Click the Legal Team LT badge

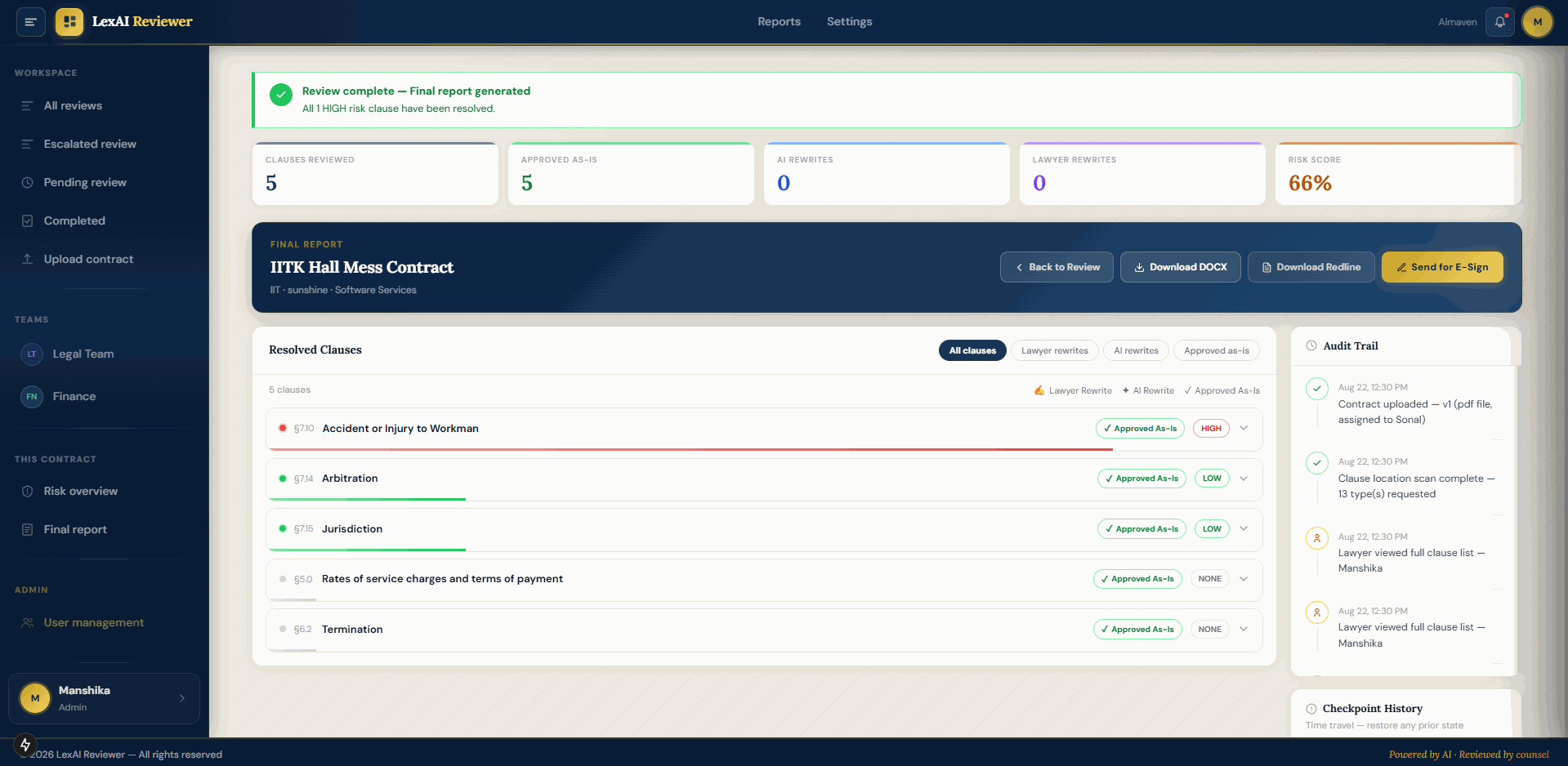tap(32, 354)
